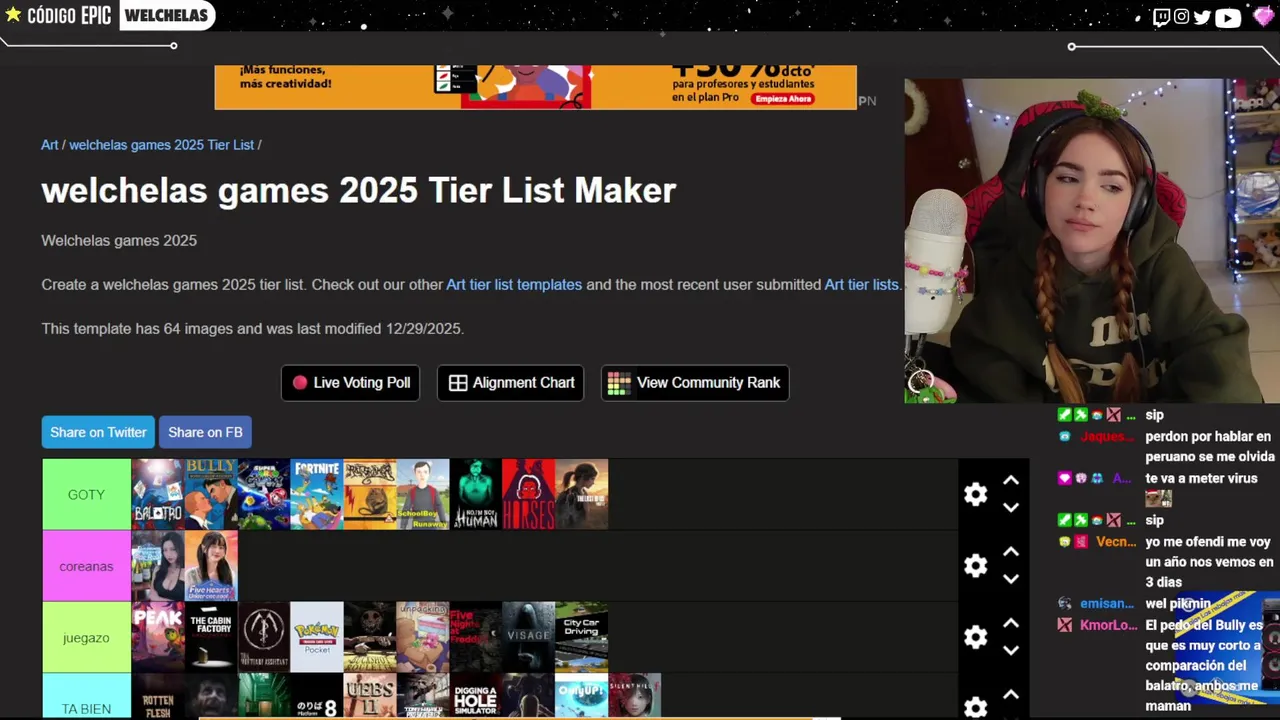The width and height of the screenshot is (1280, 720).
Task: Click the YouTube icon in the overlay
Action: click(1228, 17)
